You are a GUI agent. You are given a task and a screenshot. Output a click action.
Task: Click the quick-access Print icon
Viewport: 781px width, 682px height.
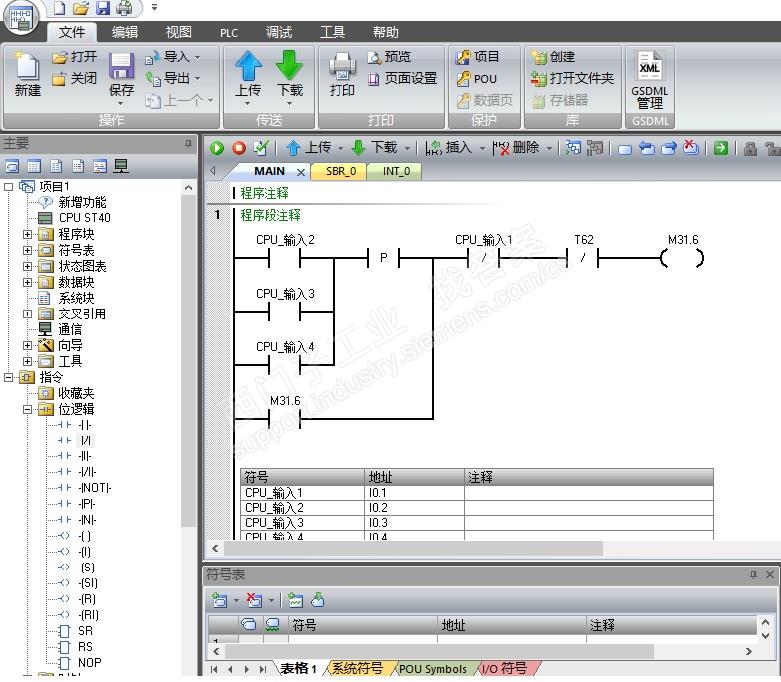click(x=124, y=7)
